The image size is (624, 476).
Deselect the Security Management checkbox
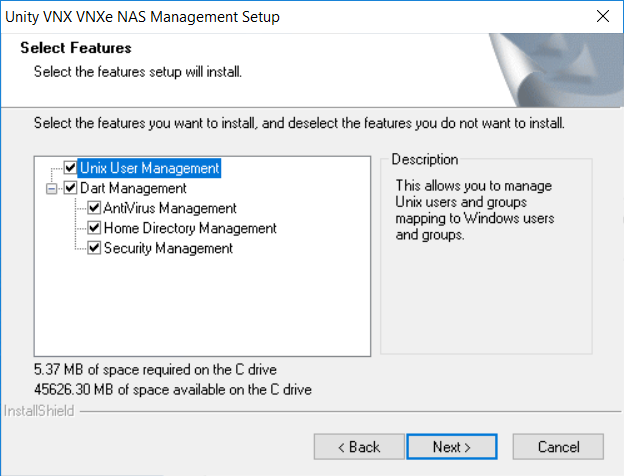pyautogui.click(x=95, y=248)
